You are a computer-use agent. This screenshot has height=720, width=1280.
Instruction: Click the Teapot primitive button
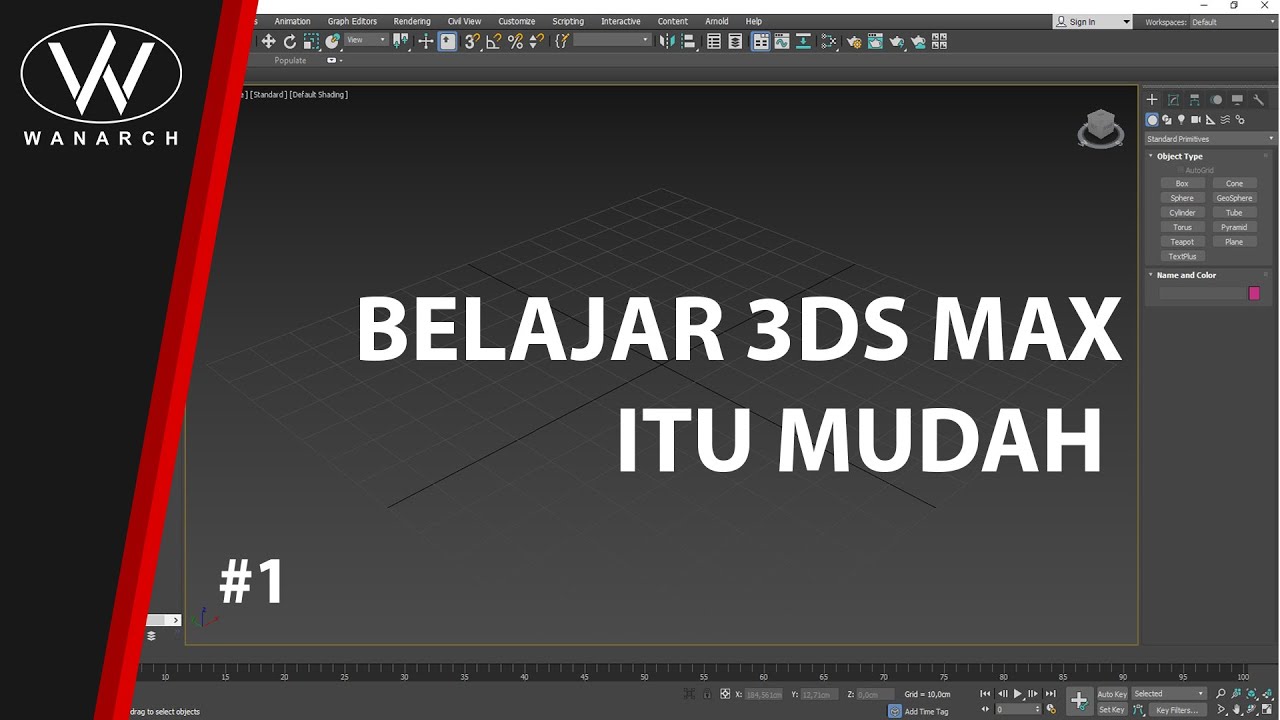point(1182,242)
